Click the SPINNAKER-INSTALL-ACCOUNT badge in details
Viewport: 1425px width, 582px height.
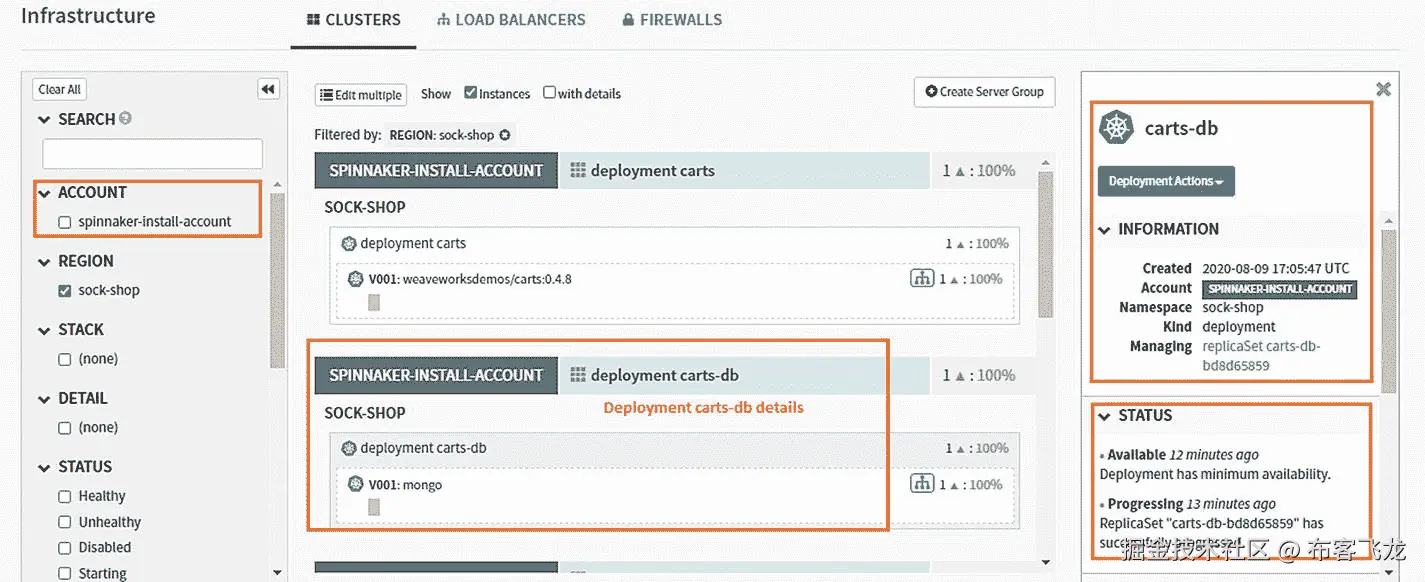pos(1279,289)
